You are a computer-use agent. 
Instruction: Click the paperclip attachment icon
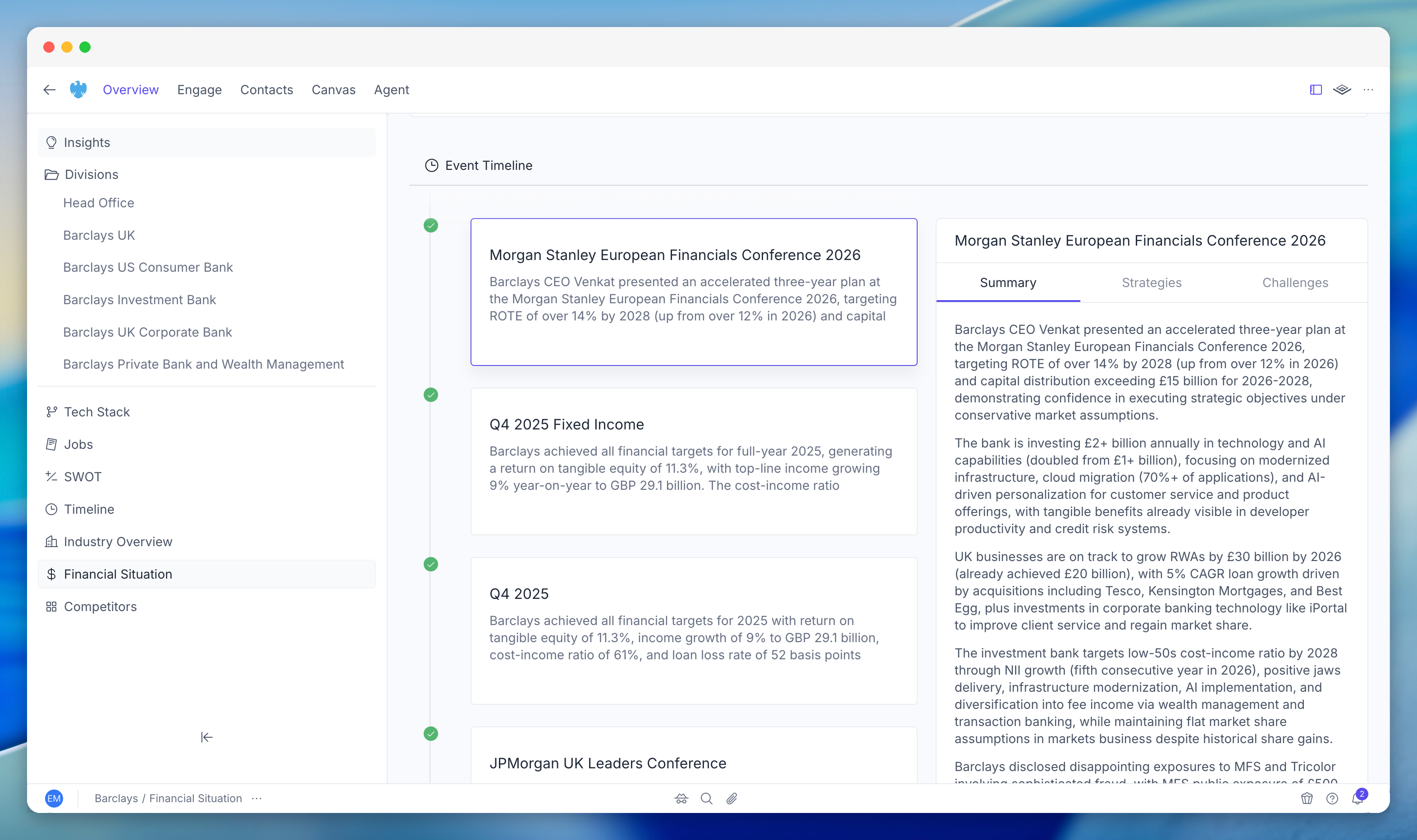732,798
